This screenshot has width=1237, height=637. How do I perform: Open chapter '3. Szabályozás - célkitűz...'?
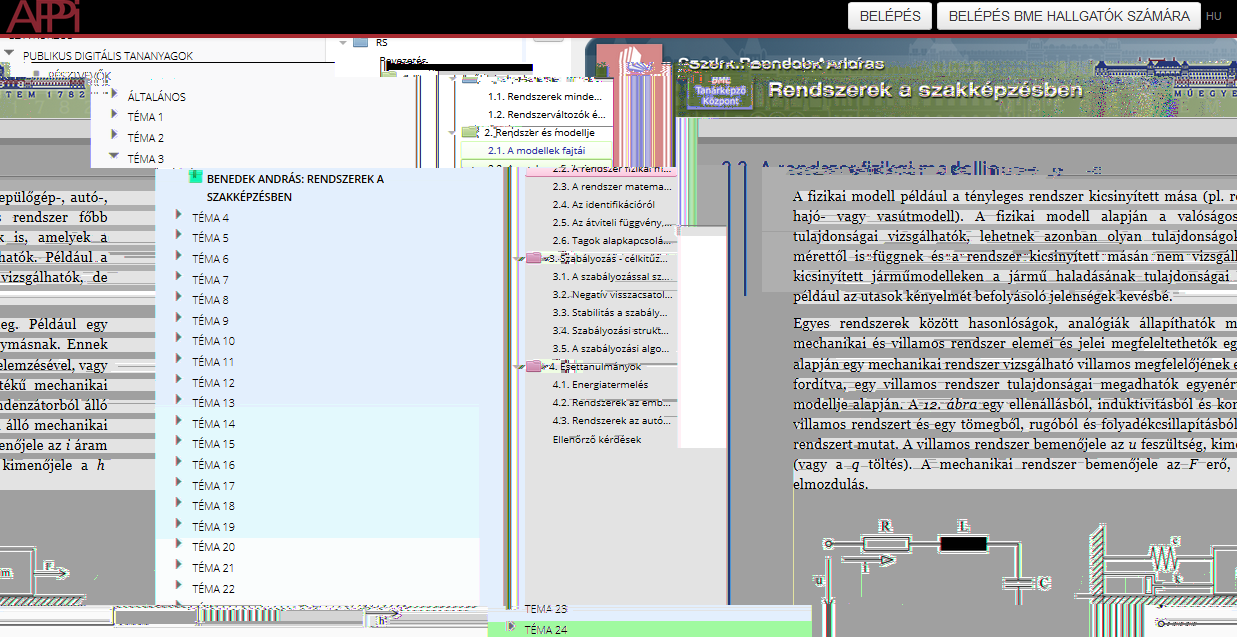pyautogui.click(x=608, y=258)
